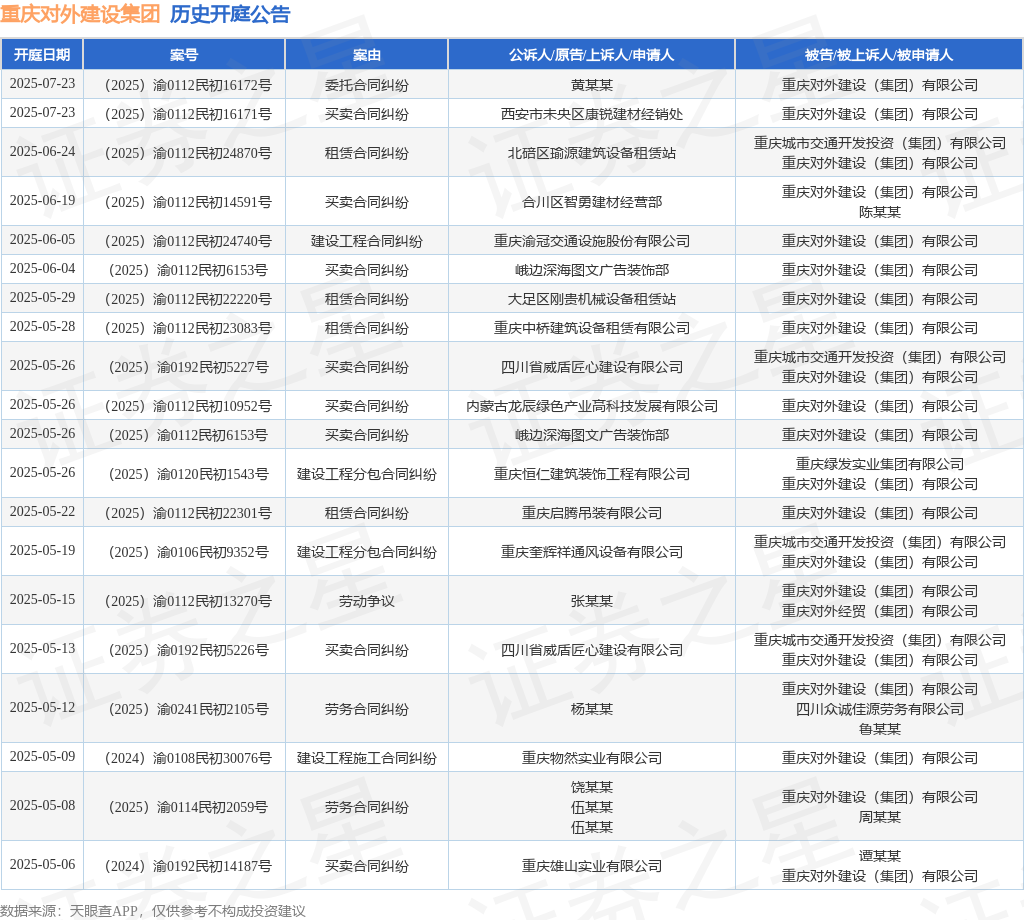Viewport: 1024px width, 920px height.
Task: Click plaintiff 重庆启腾吊装有限公司
Action: coord(592,513)
